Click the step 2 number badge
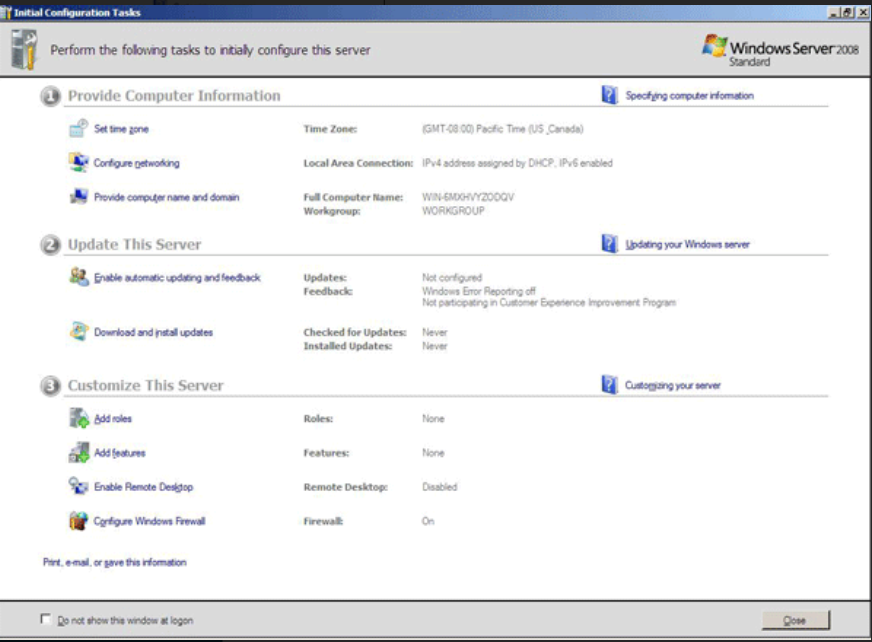The height and width of the screenshot is (642, 872). (x=50, y=245)
